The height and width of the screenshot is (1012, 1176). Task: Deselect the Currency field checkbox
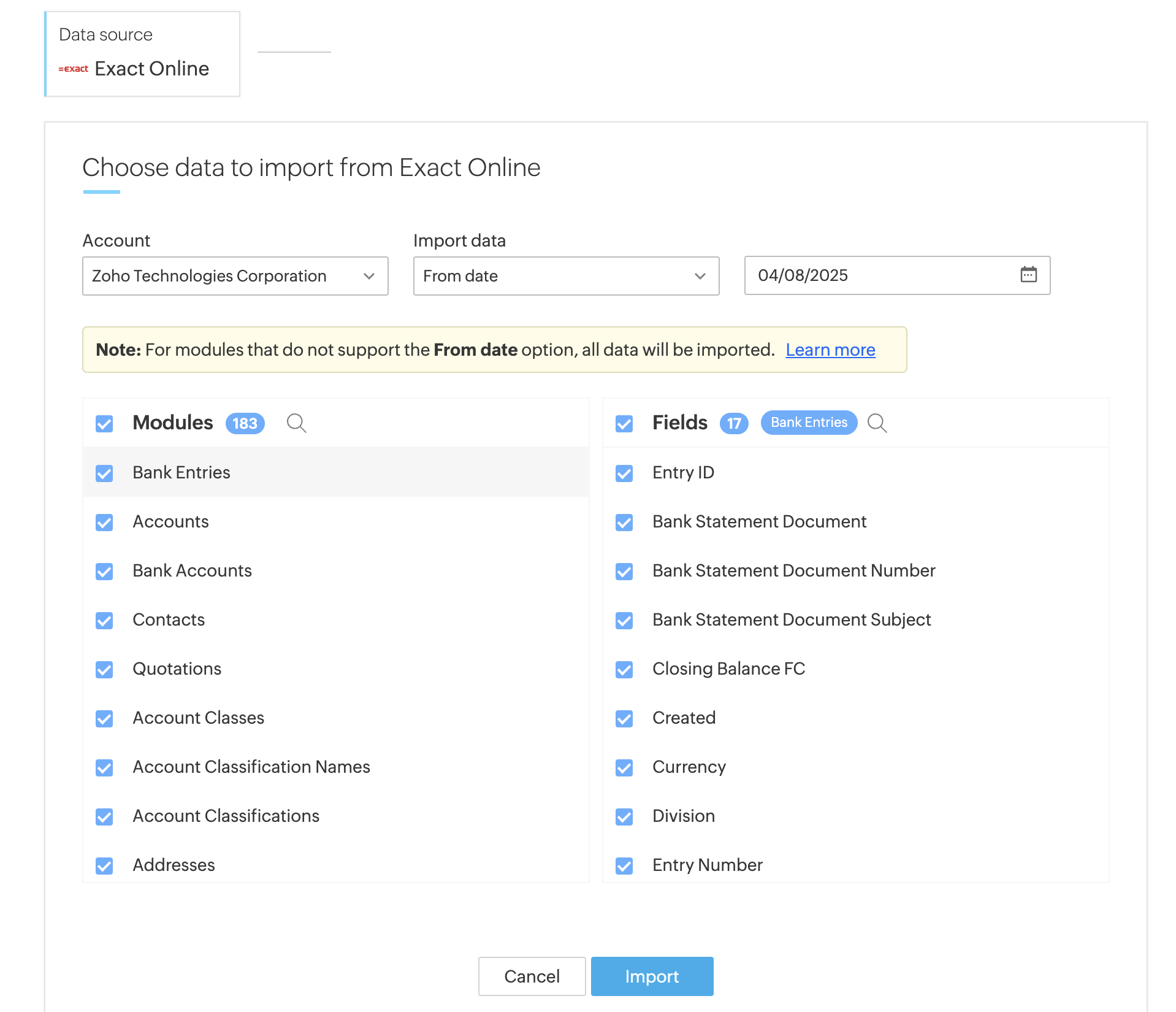click(624, 767)
